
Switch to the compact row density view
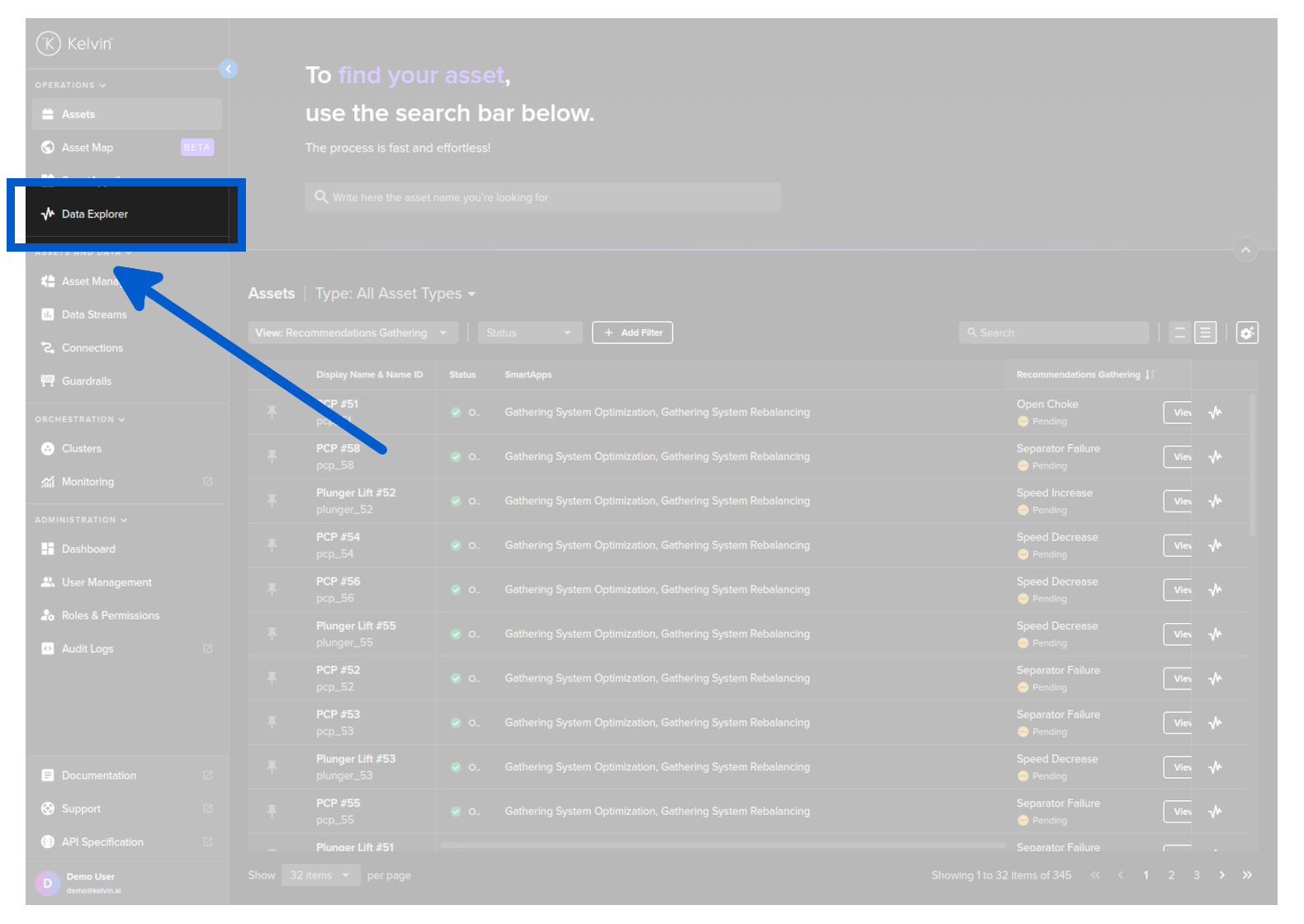pyautogui.click(x=1179, y=333)
